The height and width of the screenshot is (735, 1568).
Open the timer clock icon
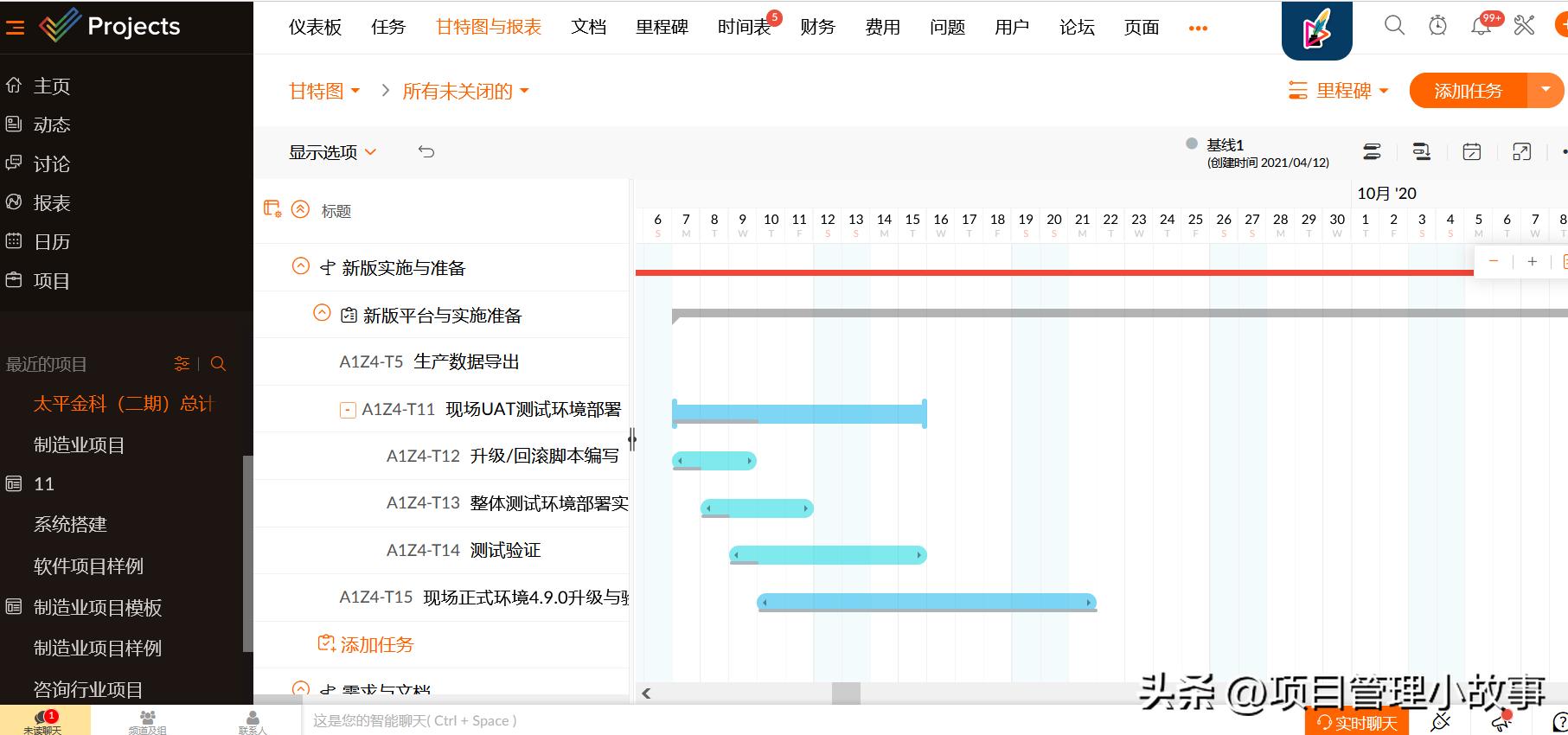(1437, 26)
